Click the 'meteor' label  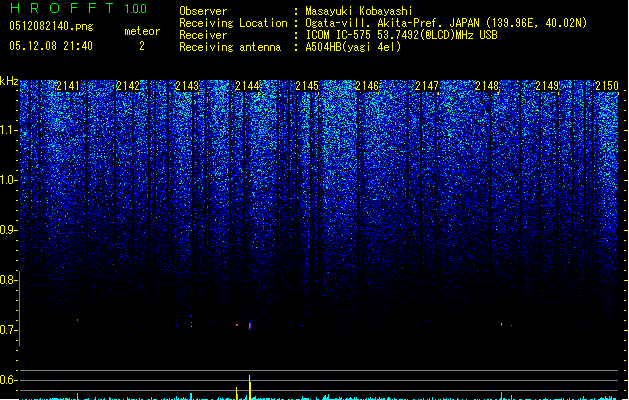(142, 31)
